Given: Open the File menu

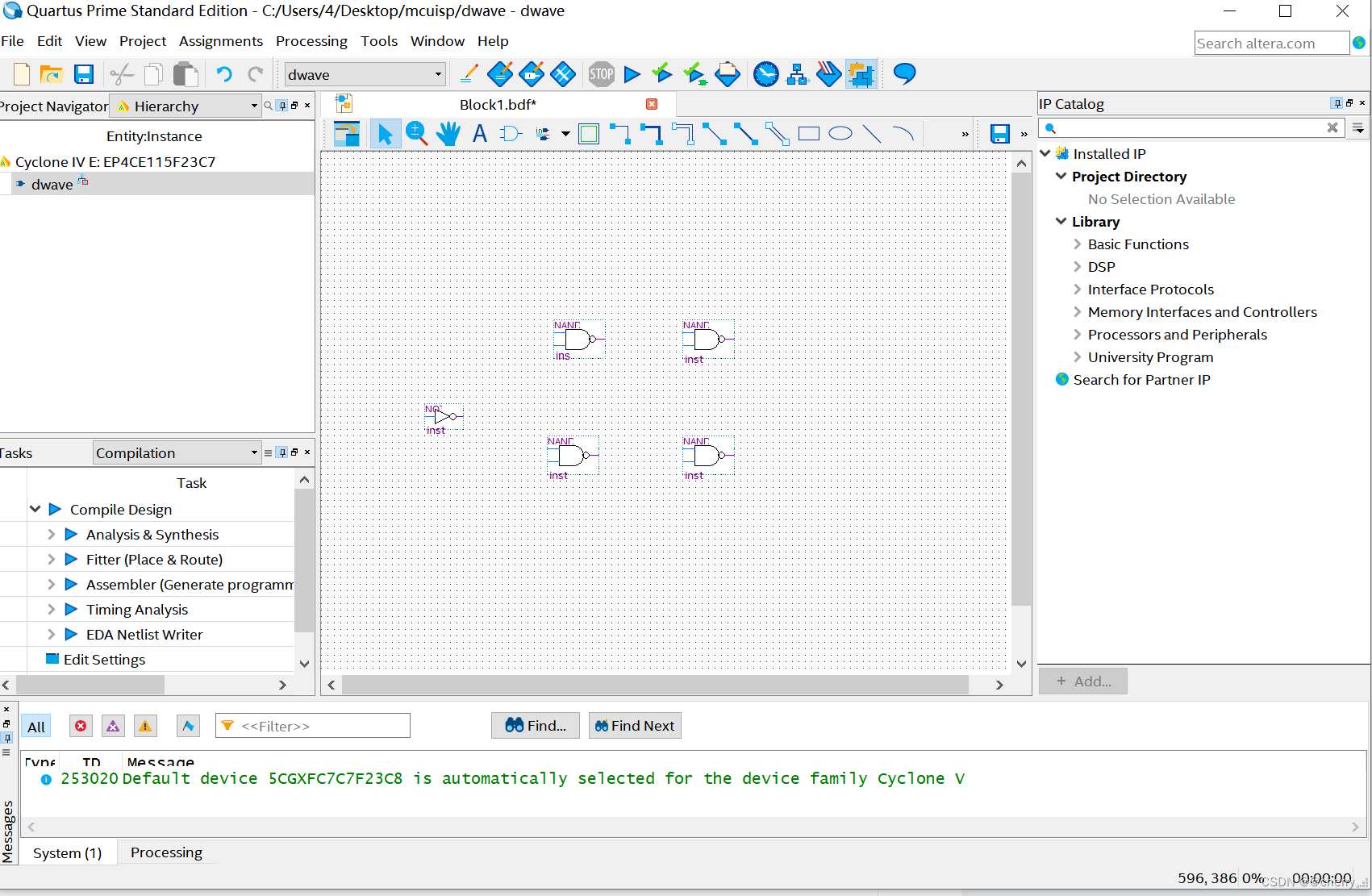Looking at the screenshot, I should click(12, 41).
